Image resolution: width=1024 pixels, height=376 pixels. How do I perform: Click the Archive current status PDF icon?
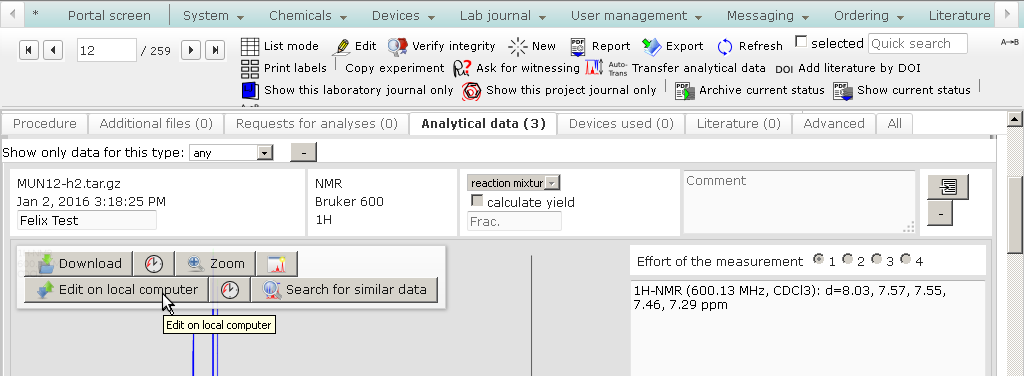point(684,90)
